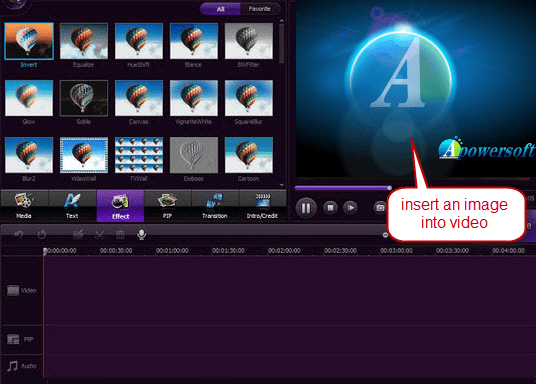Click the microphone voiceover icon

142,235
